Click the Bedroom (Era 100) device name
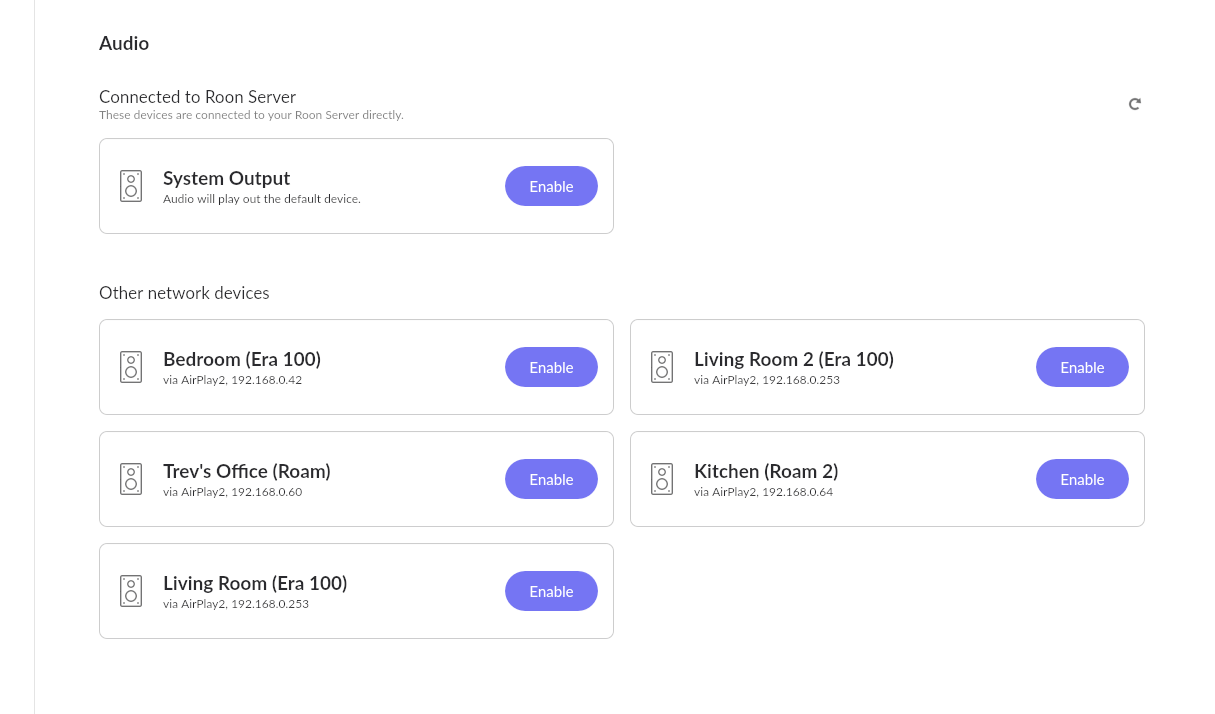This screenshot has width=1215, height=714. (x=242, y=359)
